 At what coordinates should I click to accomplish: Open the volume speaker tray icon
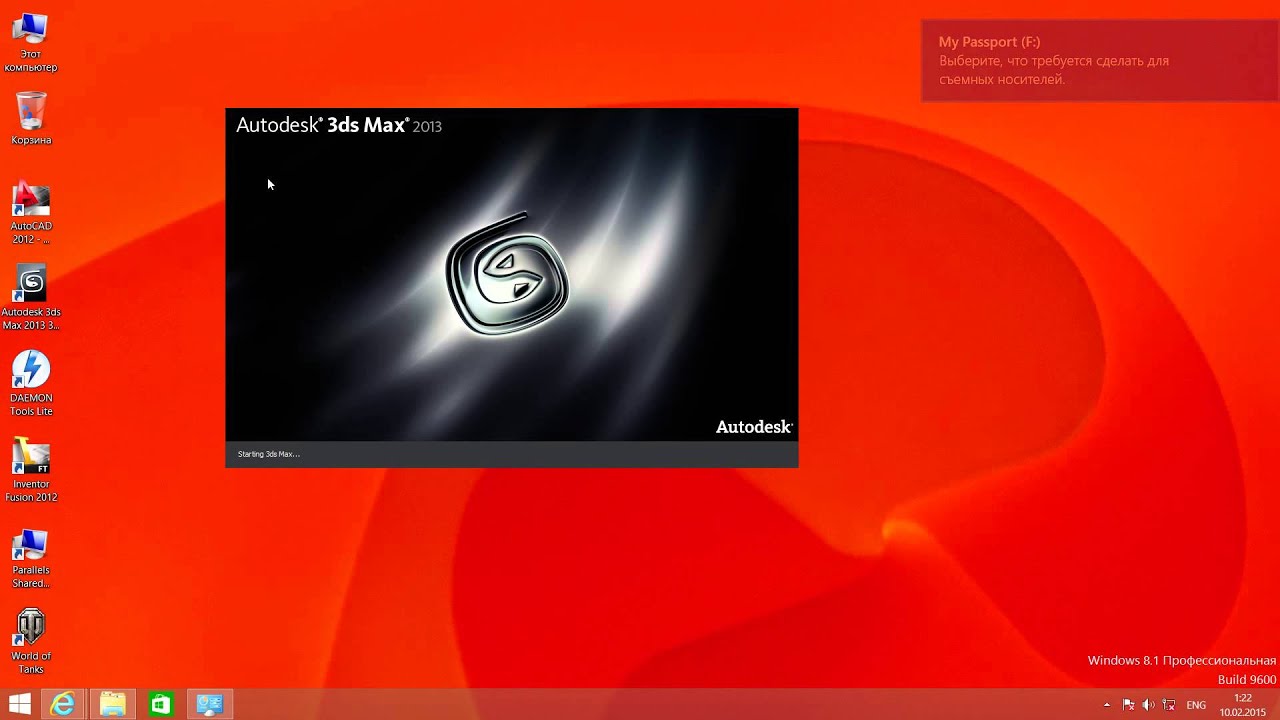[1148, 705]
